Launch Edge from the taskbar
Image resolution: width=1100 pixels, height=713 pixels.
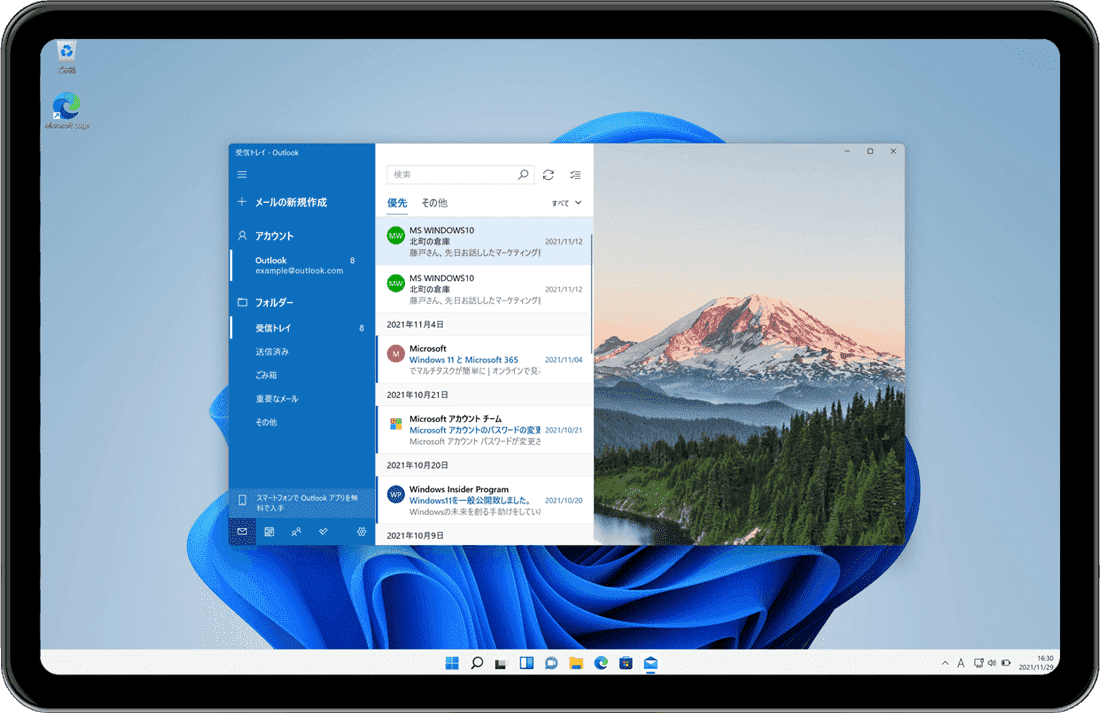(601, 663)
